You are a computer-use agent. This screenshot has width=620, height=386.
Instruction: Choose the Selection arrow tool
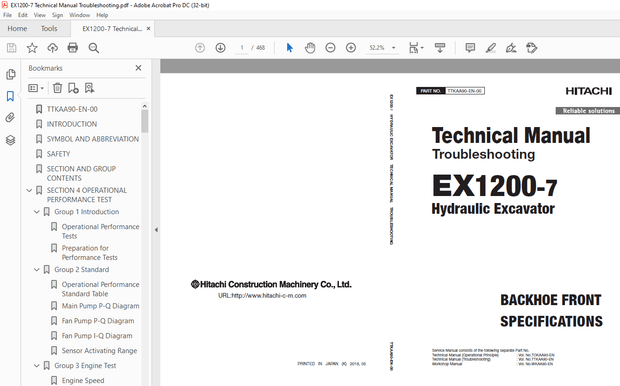(290, 48)
